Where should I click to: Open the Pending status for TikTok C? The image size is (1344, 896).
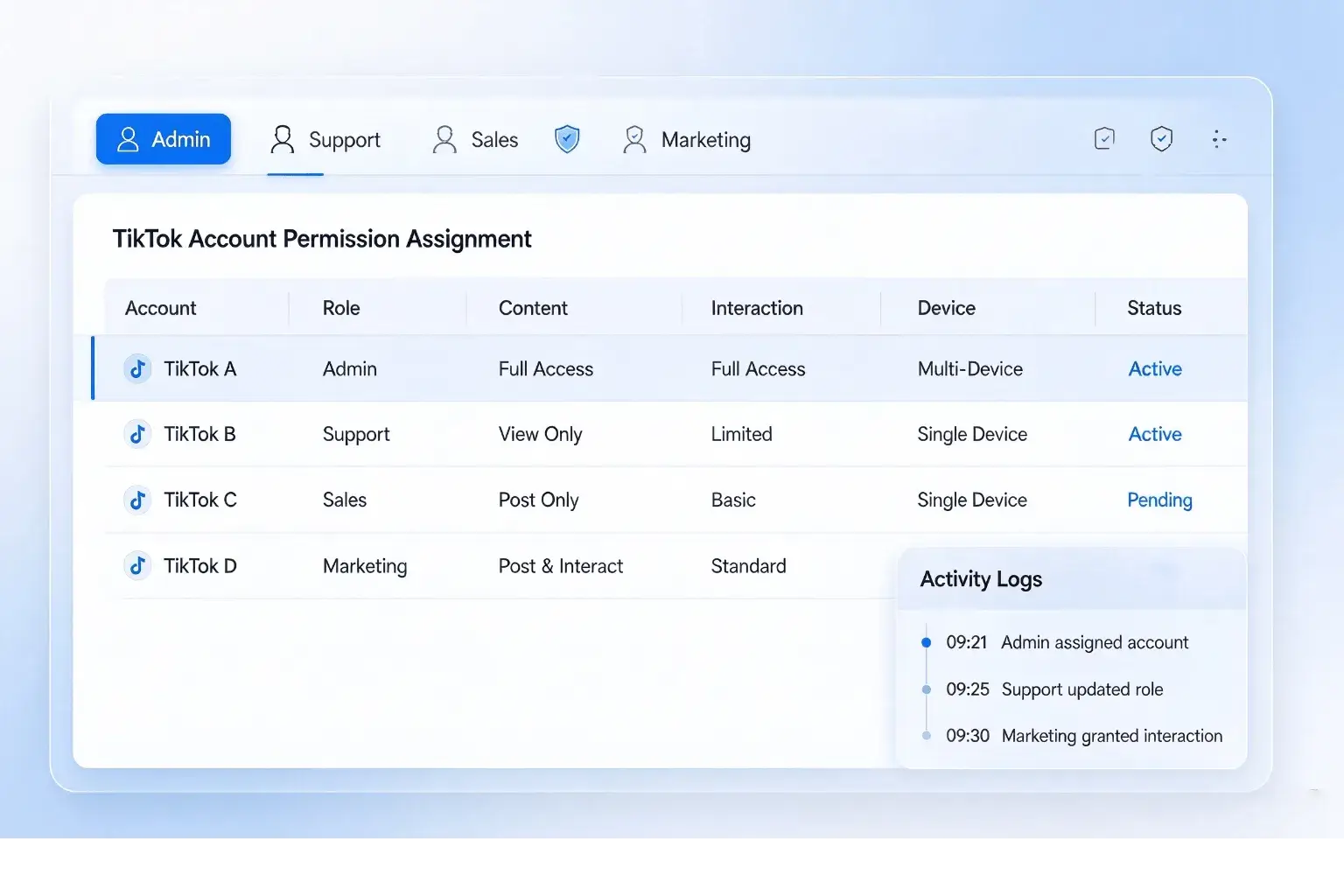1159,500
